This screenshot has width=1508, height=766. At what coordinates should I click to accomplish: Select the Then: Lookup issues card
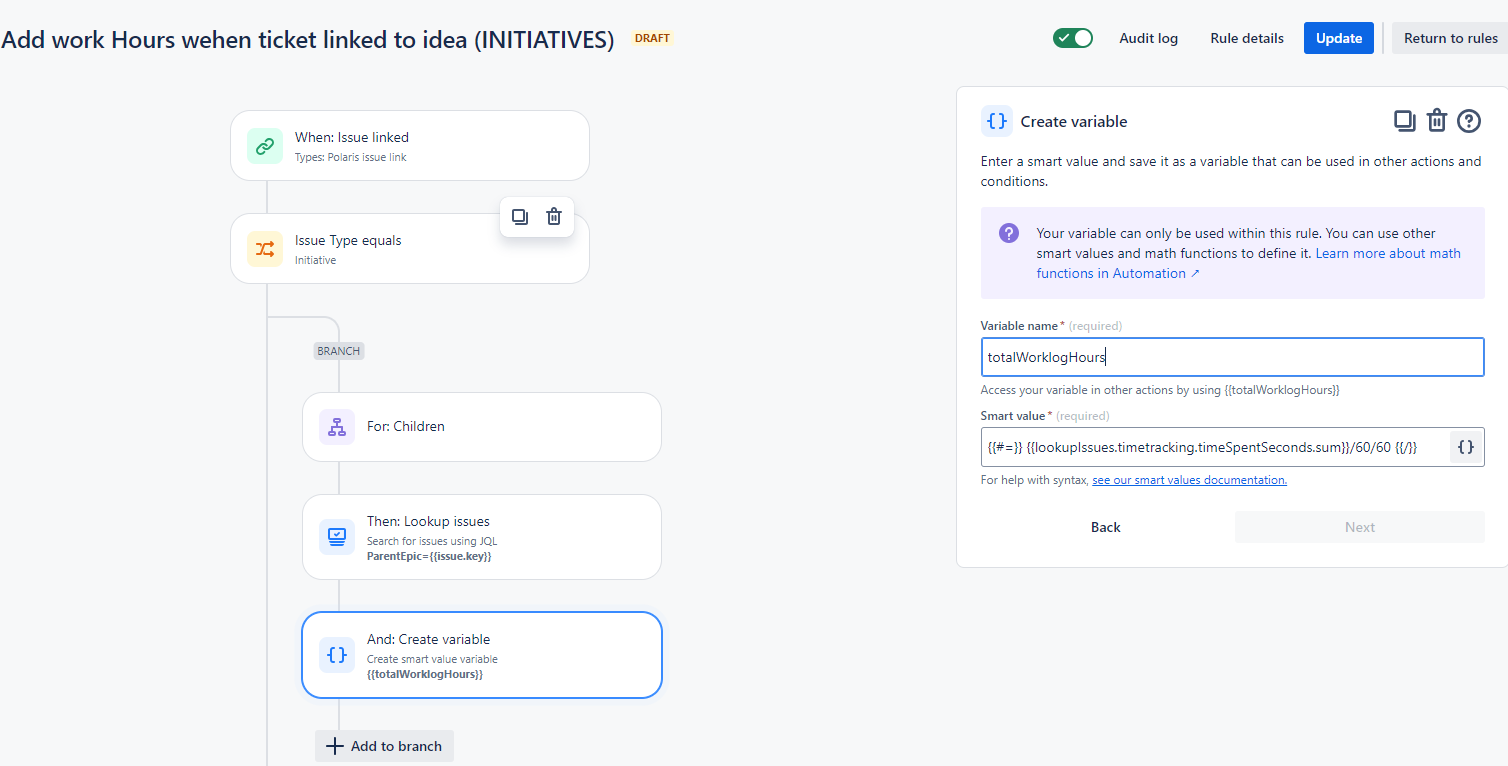(482, 537)
